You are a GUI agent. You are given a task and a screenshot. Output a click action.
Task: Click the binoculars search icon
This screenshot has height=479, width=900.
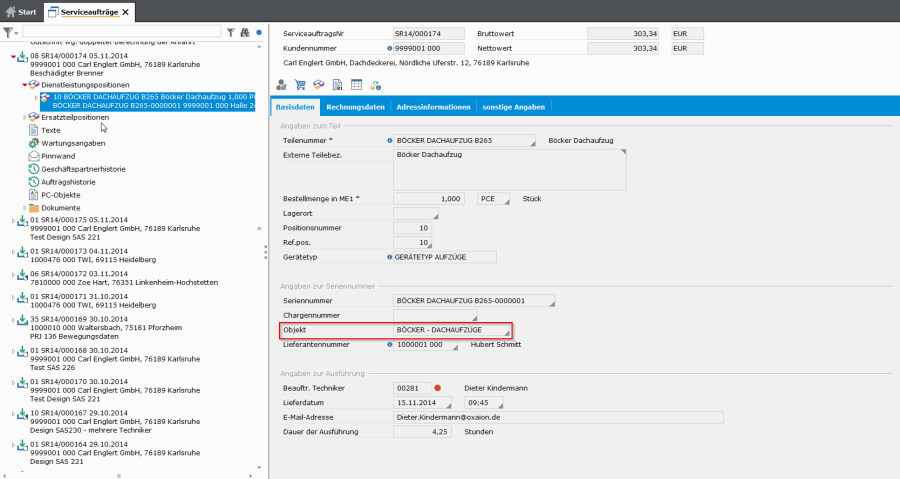244,32
